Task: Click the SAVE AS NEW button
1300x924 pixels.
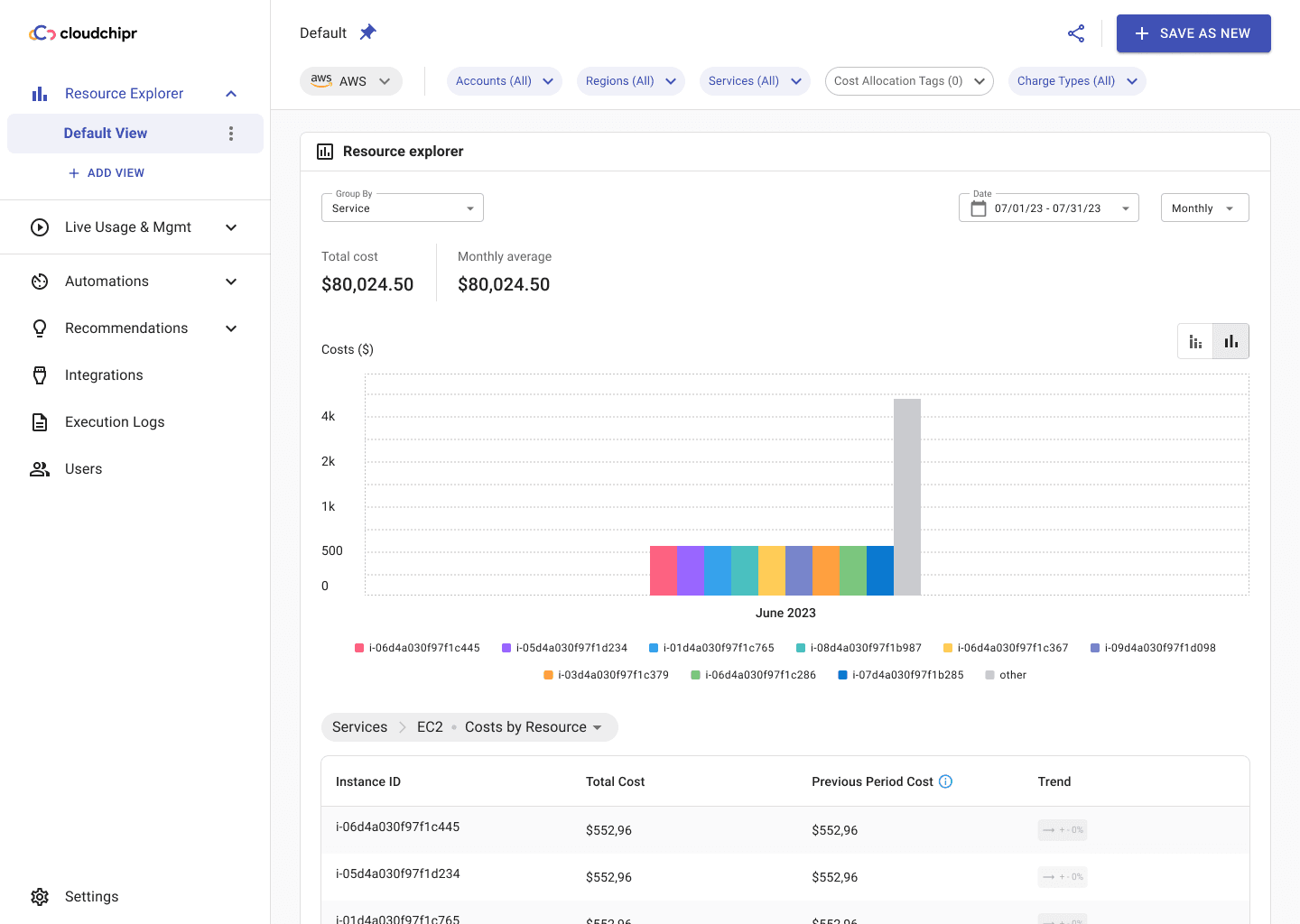Action: point(1193,33)
